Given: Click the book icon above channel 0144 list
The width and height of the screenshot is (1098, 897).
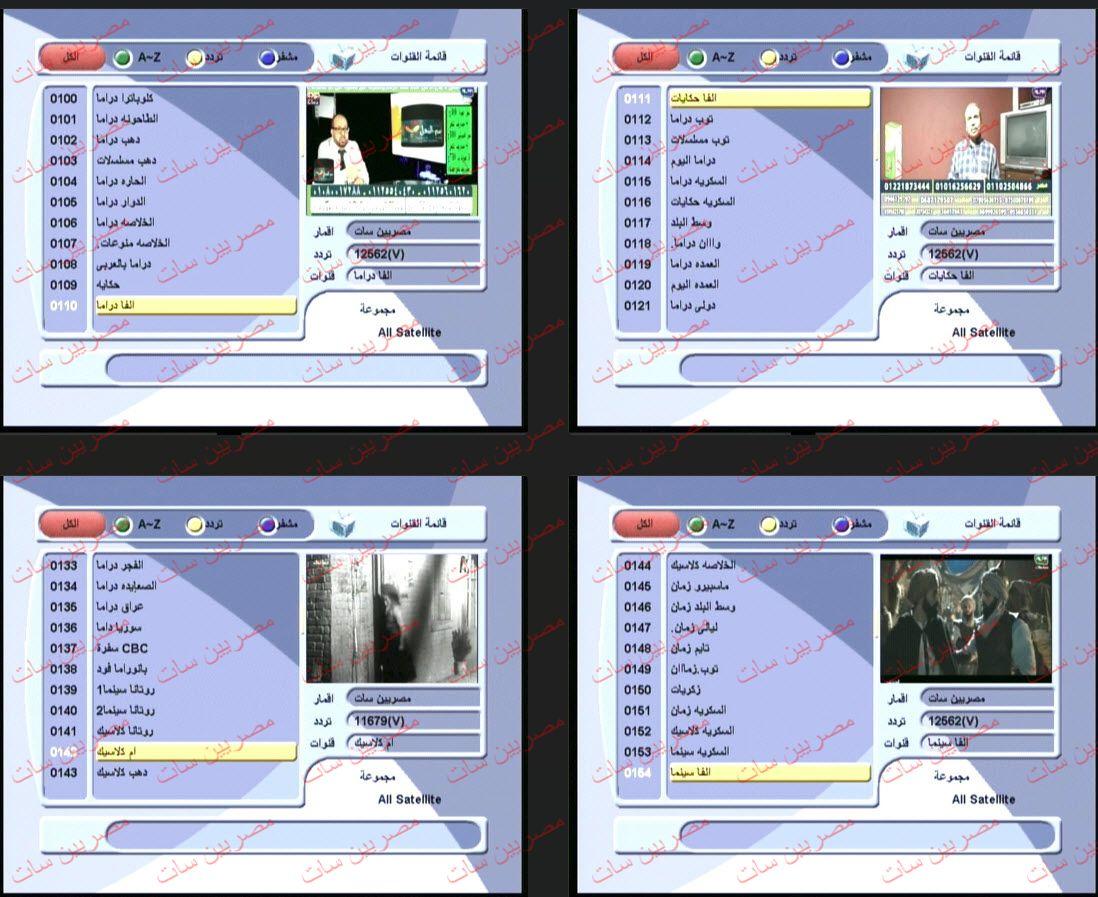Looking at the screenshot, I should 915,525.
